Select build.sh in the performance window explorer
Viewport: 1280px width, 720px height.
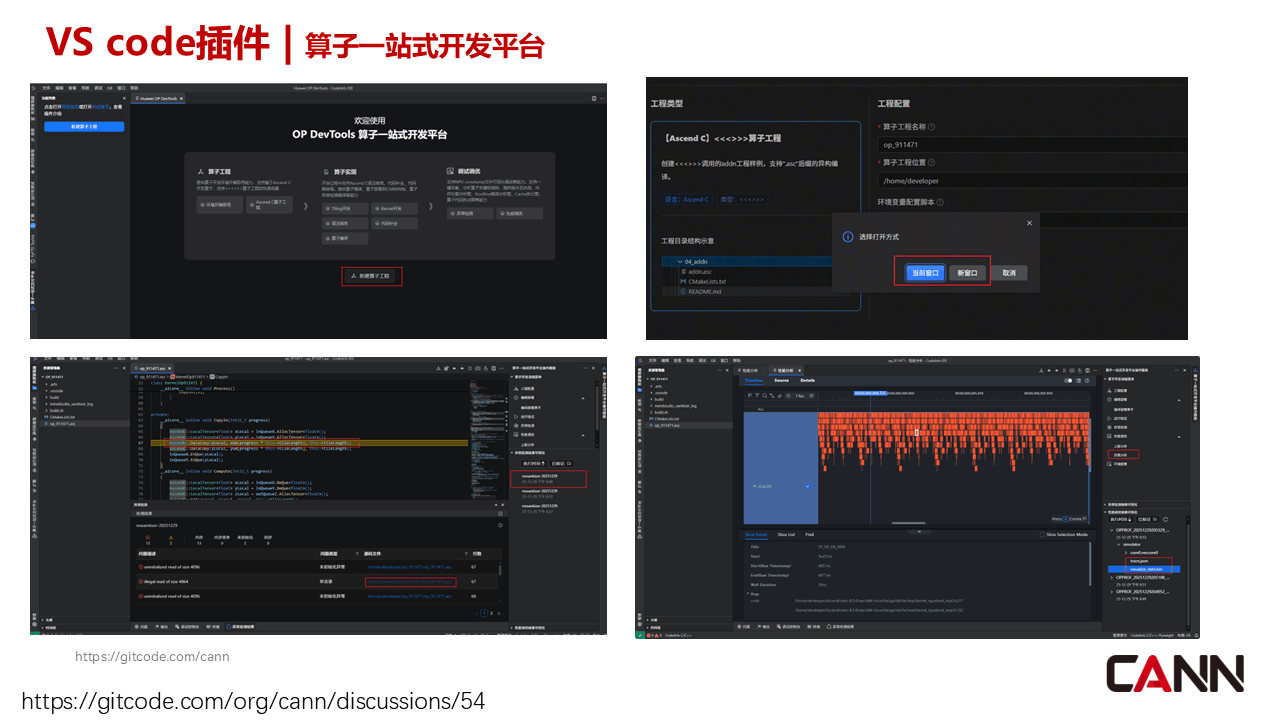(661, 412)
